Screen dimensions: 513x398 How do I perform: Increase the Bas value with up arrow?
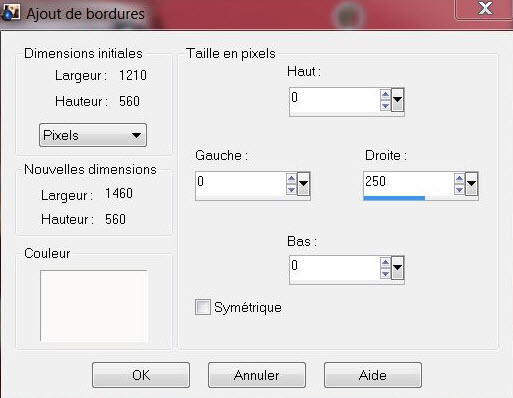click(385, 263)
